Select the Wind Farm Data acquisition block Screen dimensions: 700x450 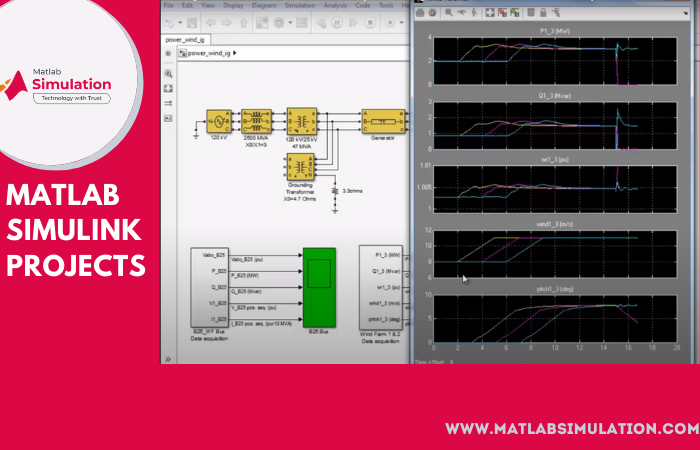click(x=381, y=288)
